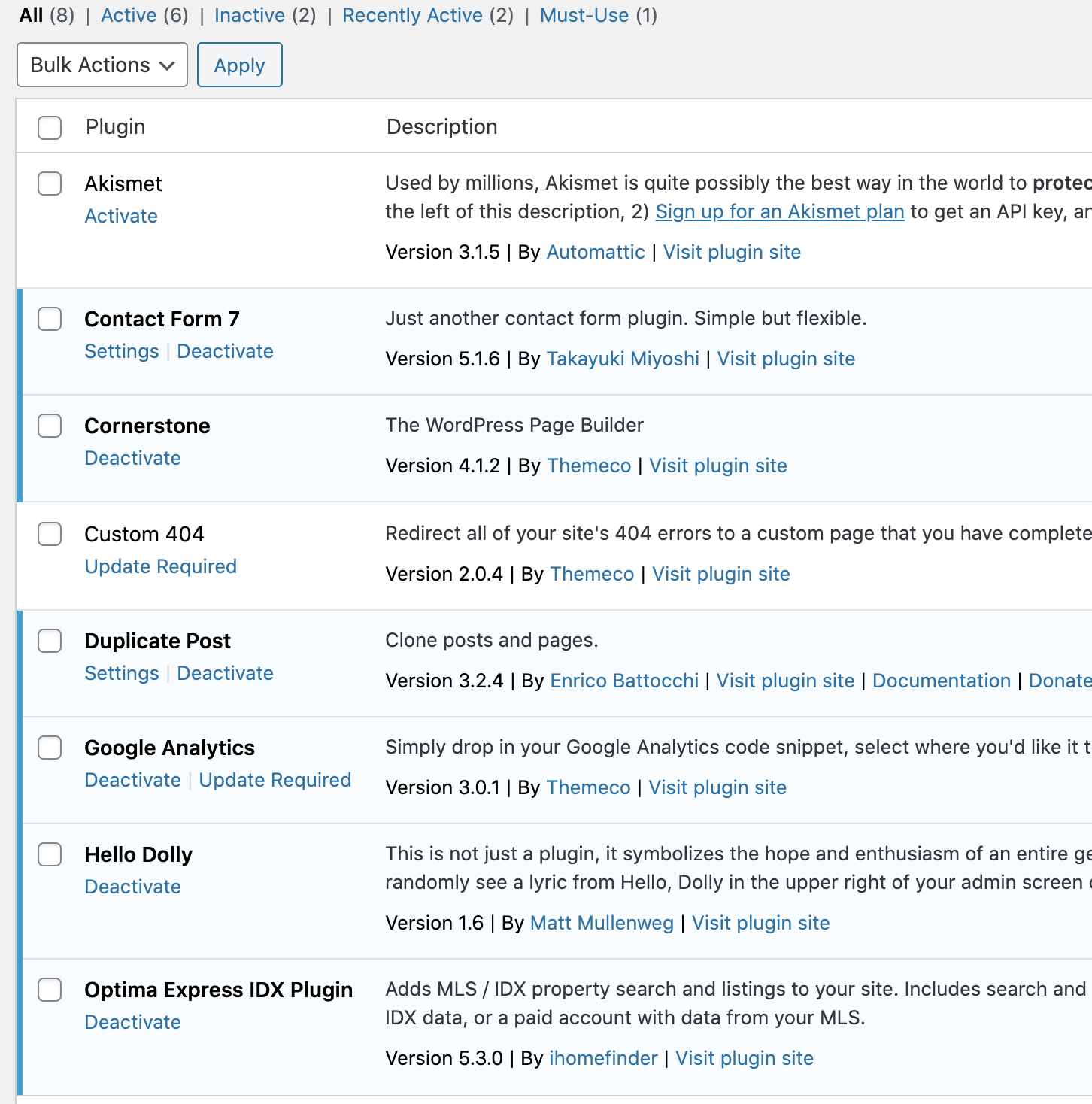Deactivate Duplicate Post plugin
The height and width of the screenshot is (1104, 1092).
tap(225, 673)
